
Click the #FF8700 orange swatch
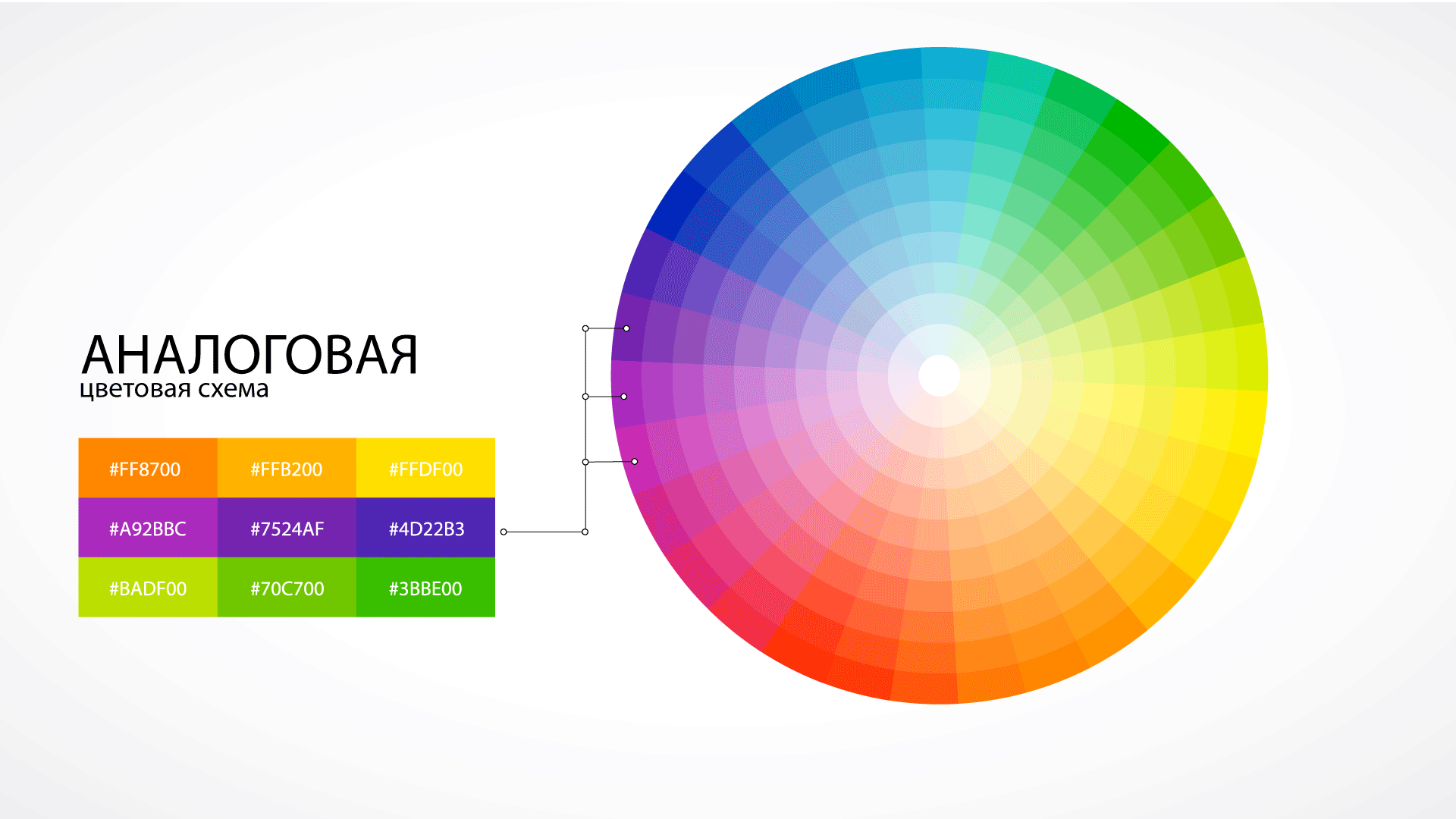(x=148, y=468)
